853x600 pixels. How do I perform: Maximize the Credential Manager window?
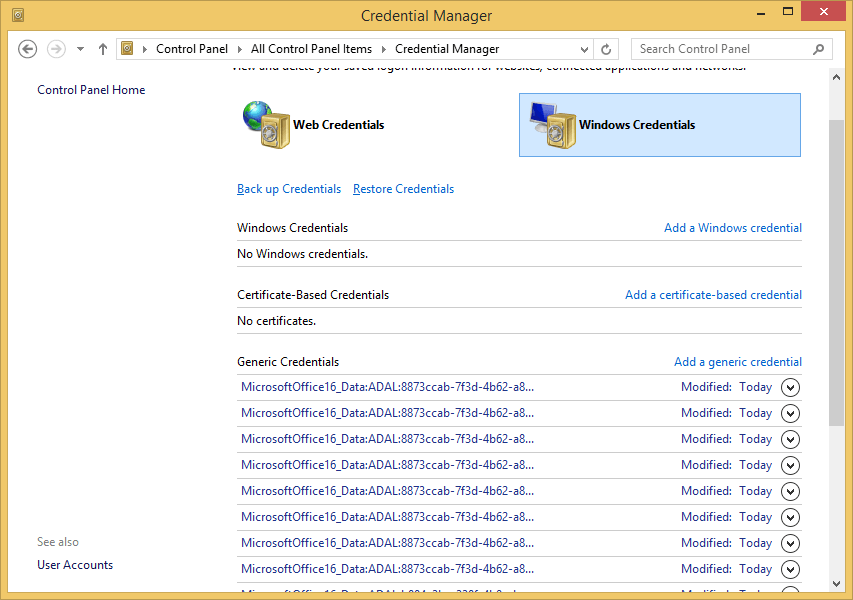click(x=788, y=11)
